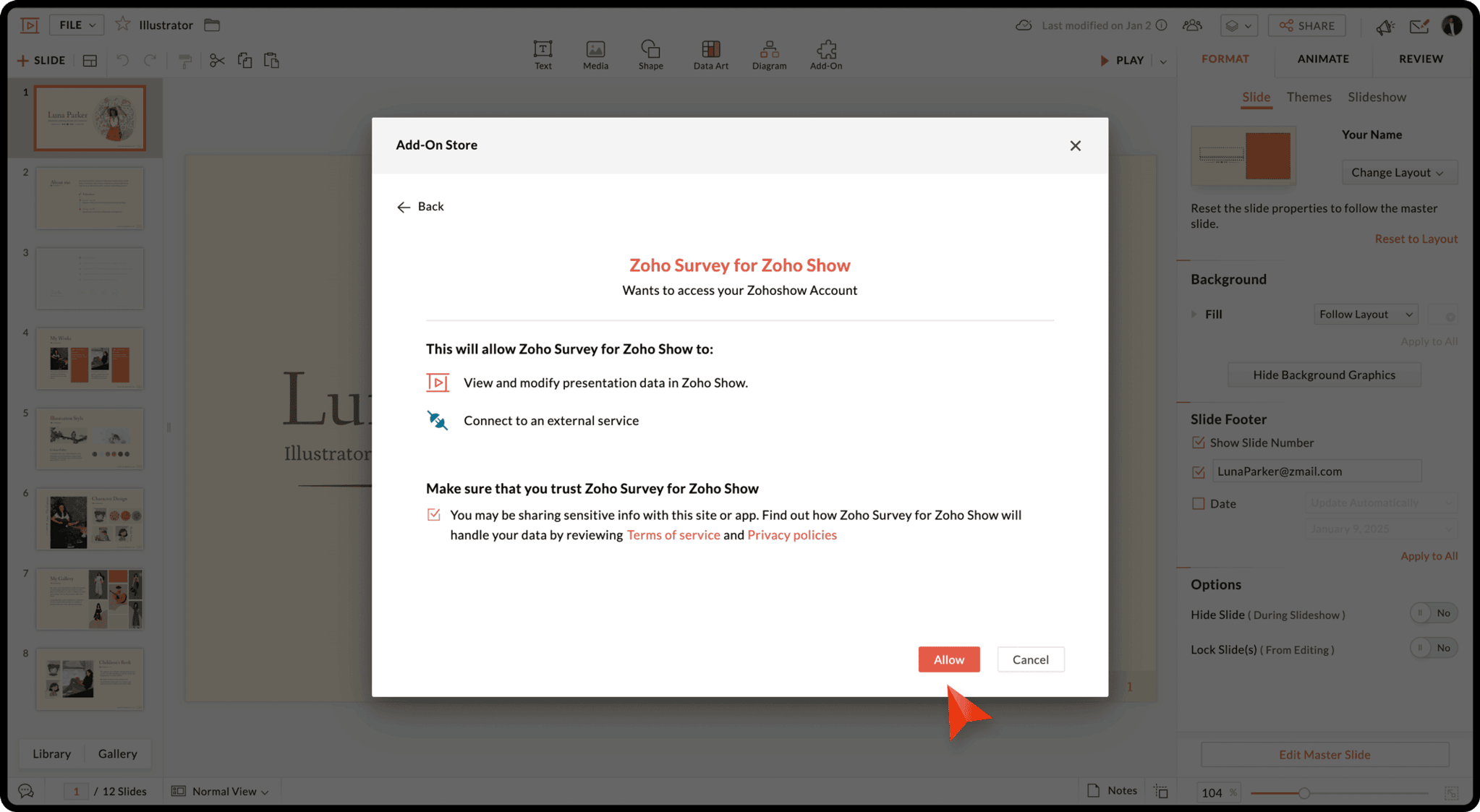The height and width of the screenshot is (812, 1480).
Task: Expand the PLAY options arrow
Action: pyautogui.click(x=1163, y=61)
